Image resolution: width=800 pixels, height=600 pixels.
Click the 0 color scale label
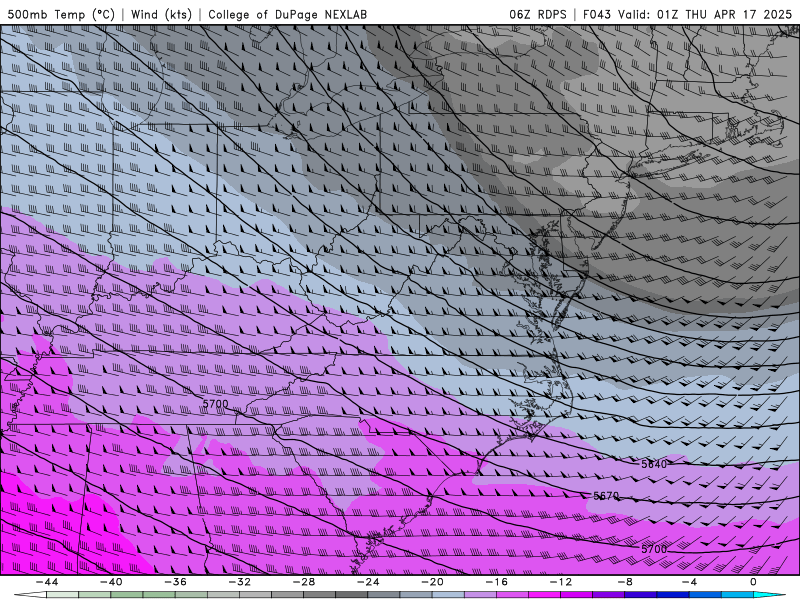[753, 582]
